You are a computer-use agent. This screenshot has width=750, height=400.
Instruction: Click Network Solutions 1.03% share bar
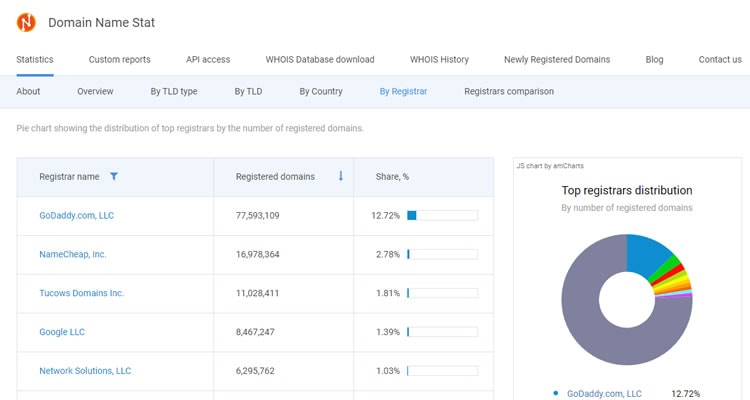click(442, 370)
